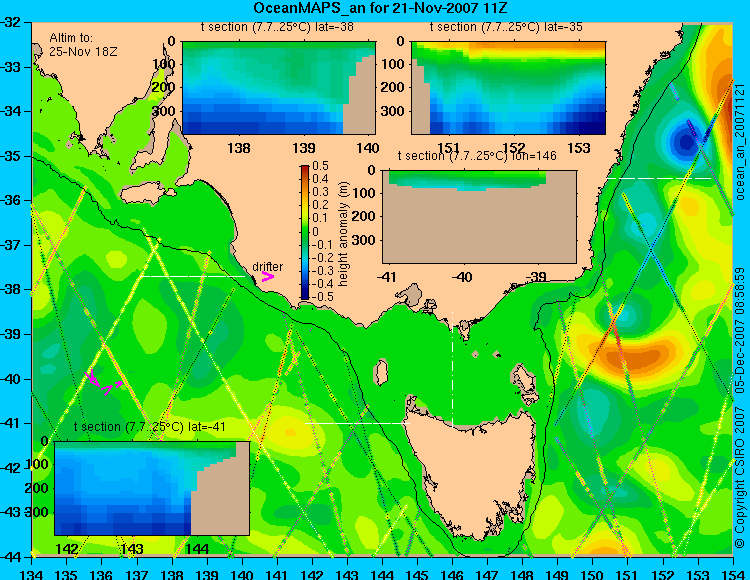The width and height of the screenshot is (750, 580).
Task: Click the magenta drifter arrow near the coast
Action: pos(267,277)
